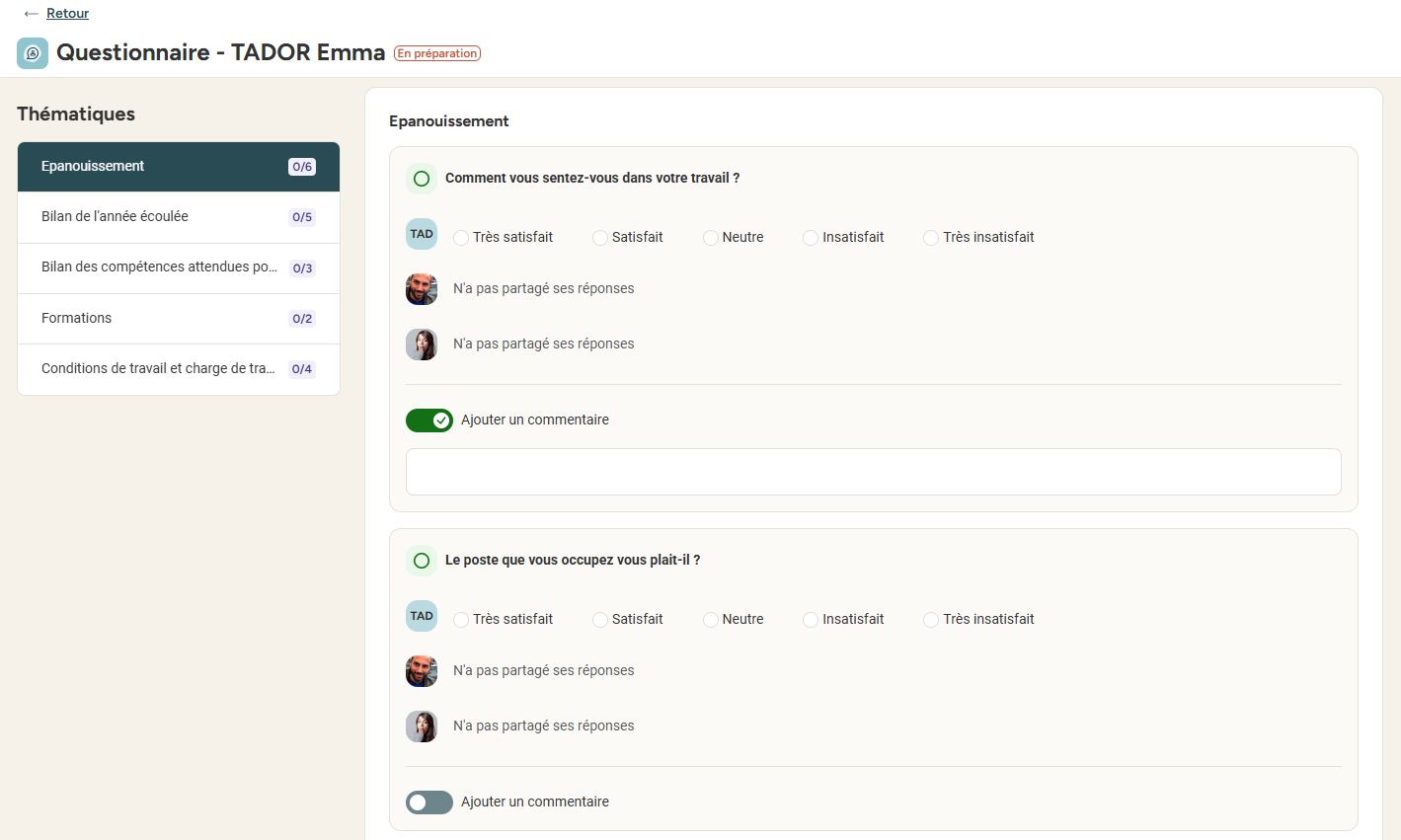
Task: Click the back arrow icon
Action: (32, 14)
